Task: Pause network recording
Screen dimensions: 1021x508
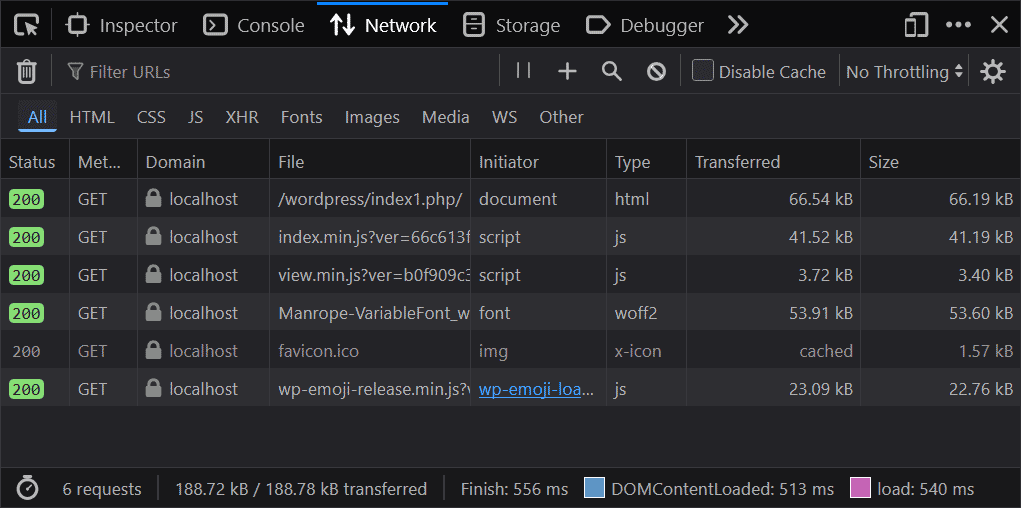Action: click(524, 71)
